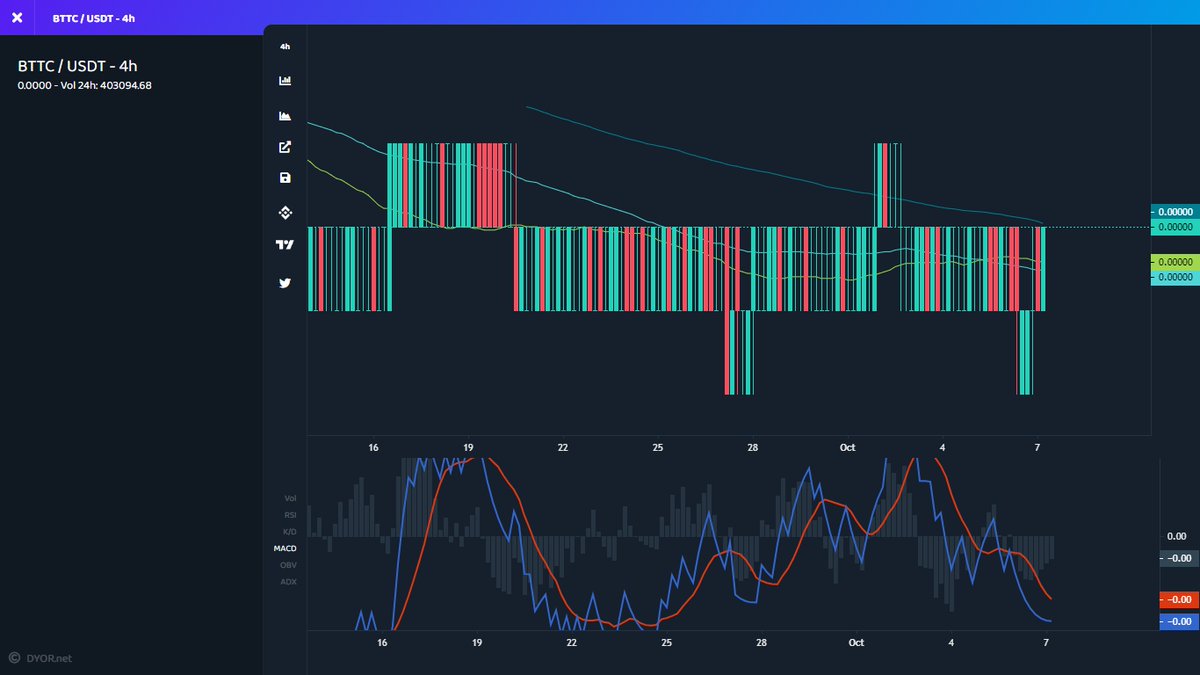The height and width of the screenshot is (675, 1200).
Task: Click the Oct date marker on price axis
Action: 847,447
